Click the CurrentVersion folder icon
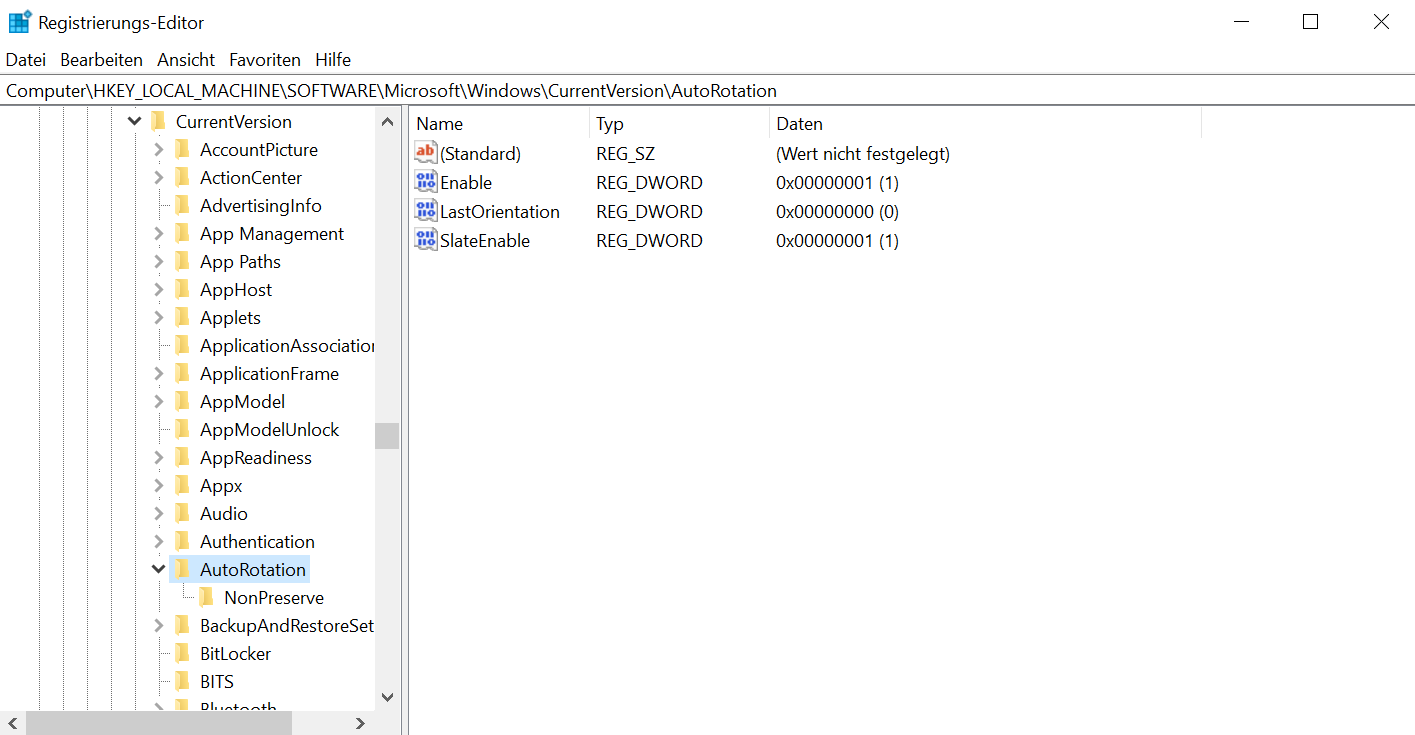Viewport: 1415px width, 735px height. click(x=158, y=121)
